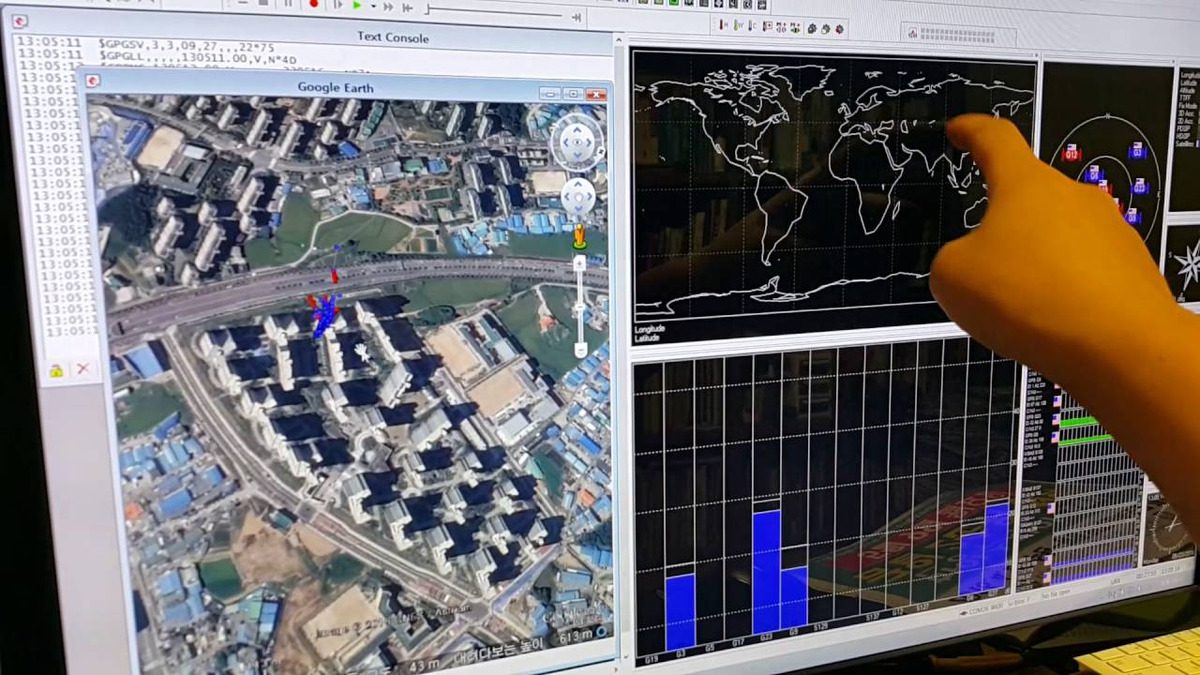The image size is (1200, 675).
Task: Click the red X clear icon in Text Console
Action: (x=83, y=369)
